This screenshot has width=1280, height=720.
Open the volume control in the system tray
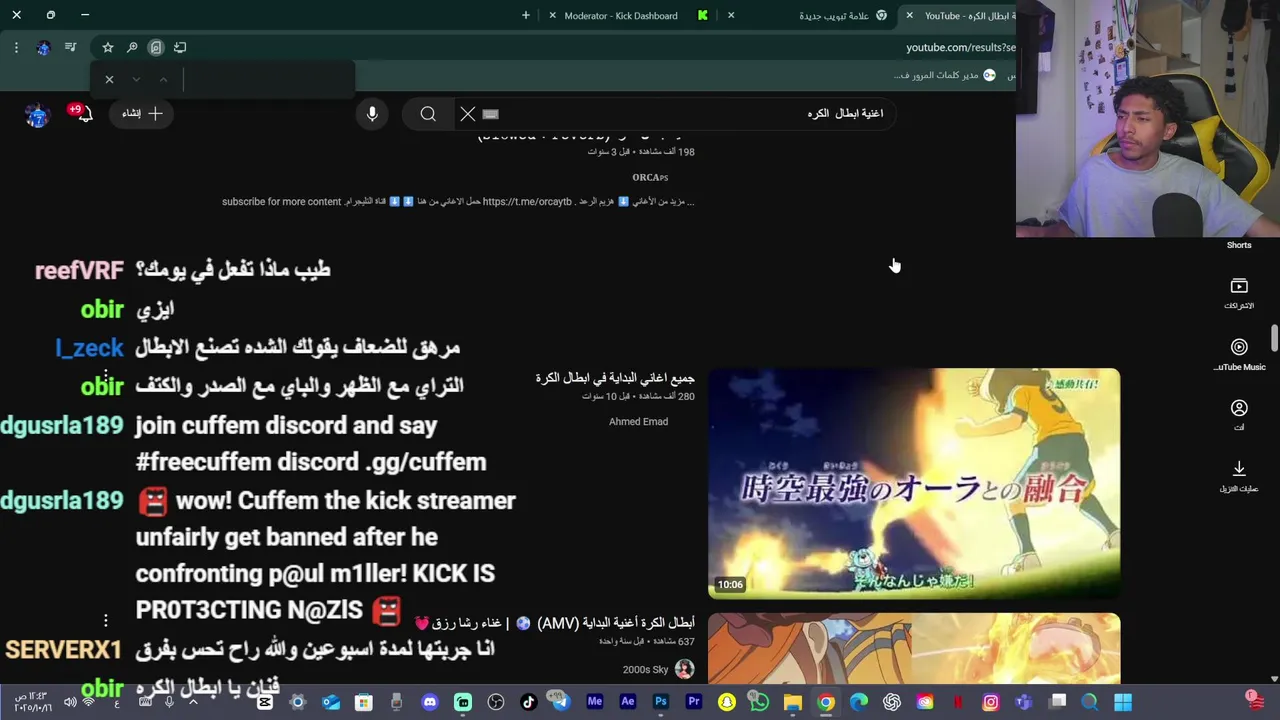(x=69, y=702)
